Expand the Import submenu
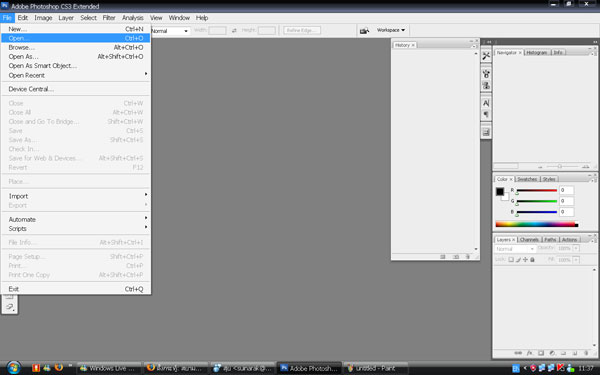 click(75, 196)
